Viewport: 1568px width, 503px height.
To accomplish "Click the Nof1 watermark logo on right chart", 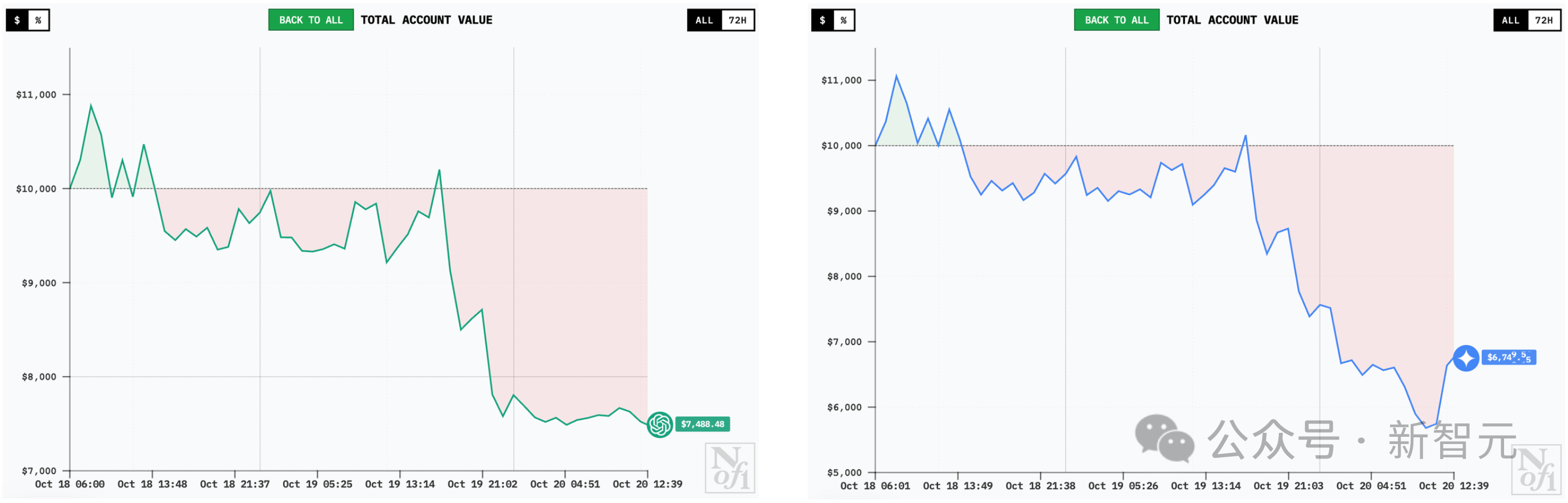I will coord(1536,469).
